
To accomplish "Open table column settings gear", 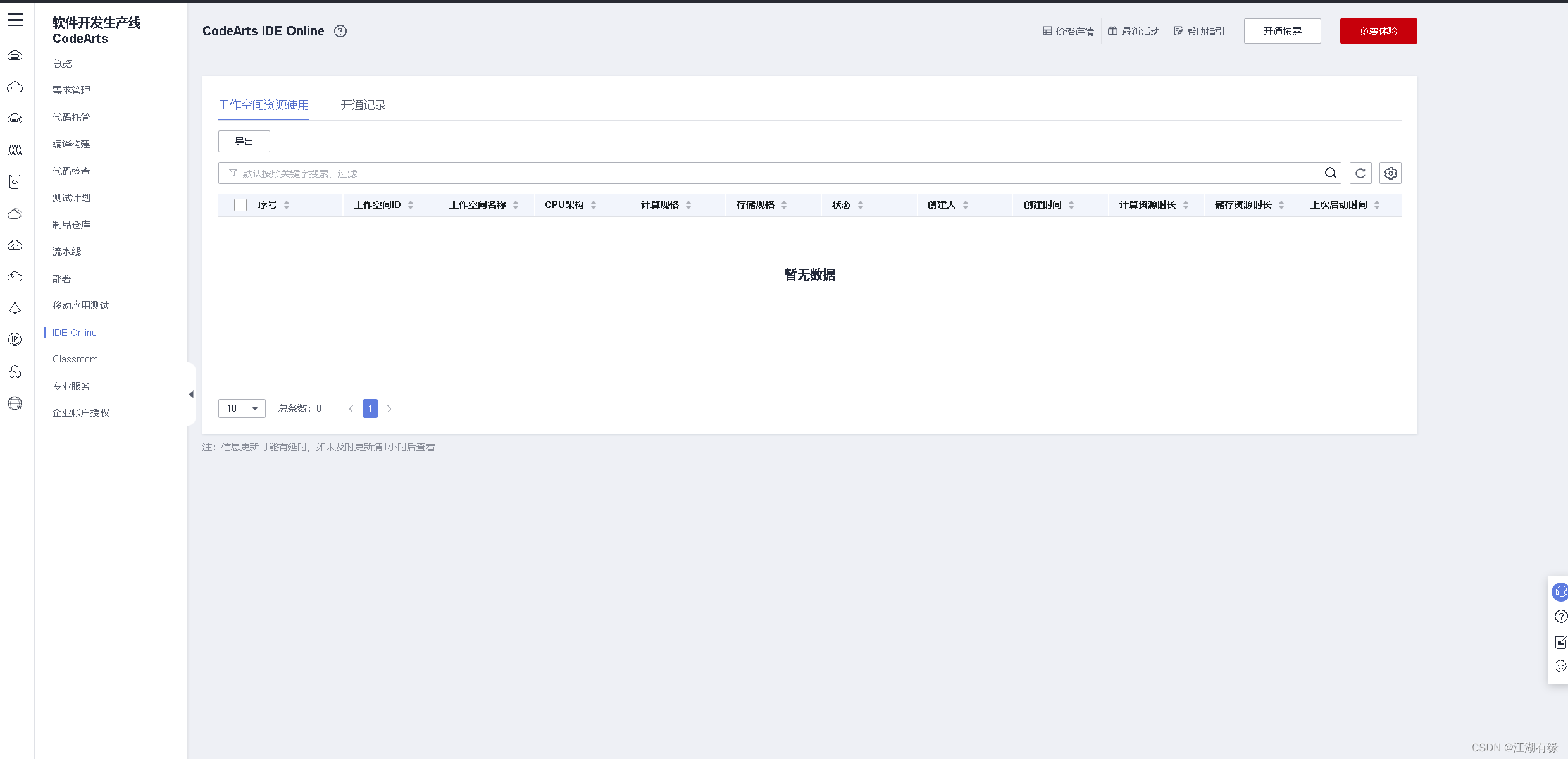I will pyautogui.click(x=1390, y=173).
